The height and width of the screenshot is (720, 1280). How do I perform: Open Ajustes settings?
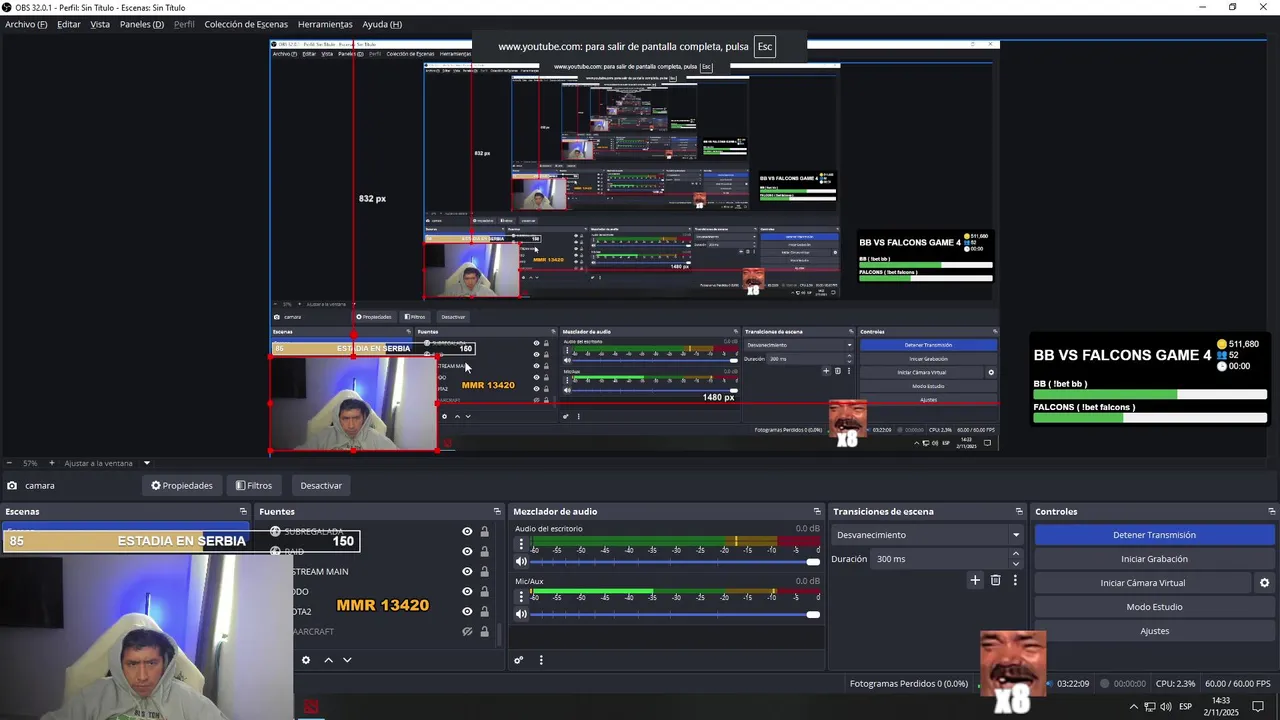click(1154, 631)
